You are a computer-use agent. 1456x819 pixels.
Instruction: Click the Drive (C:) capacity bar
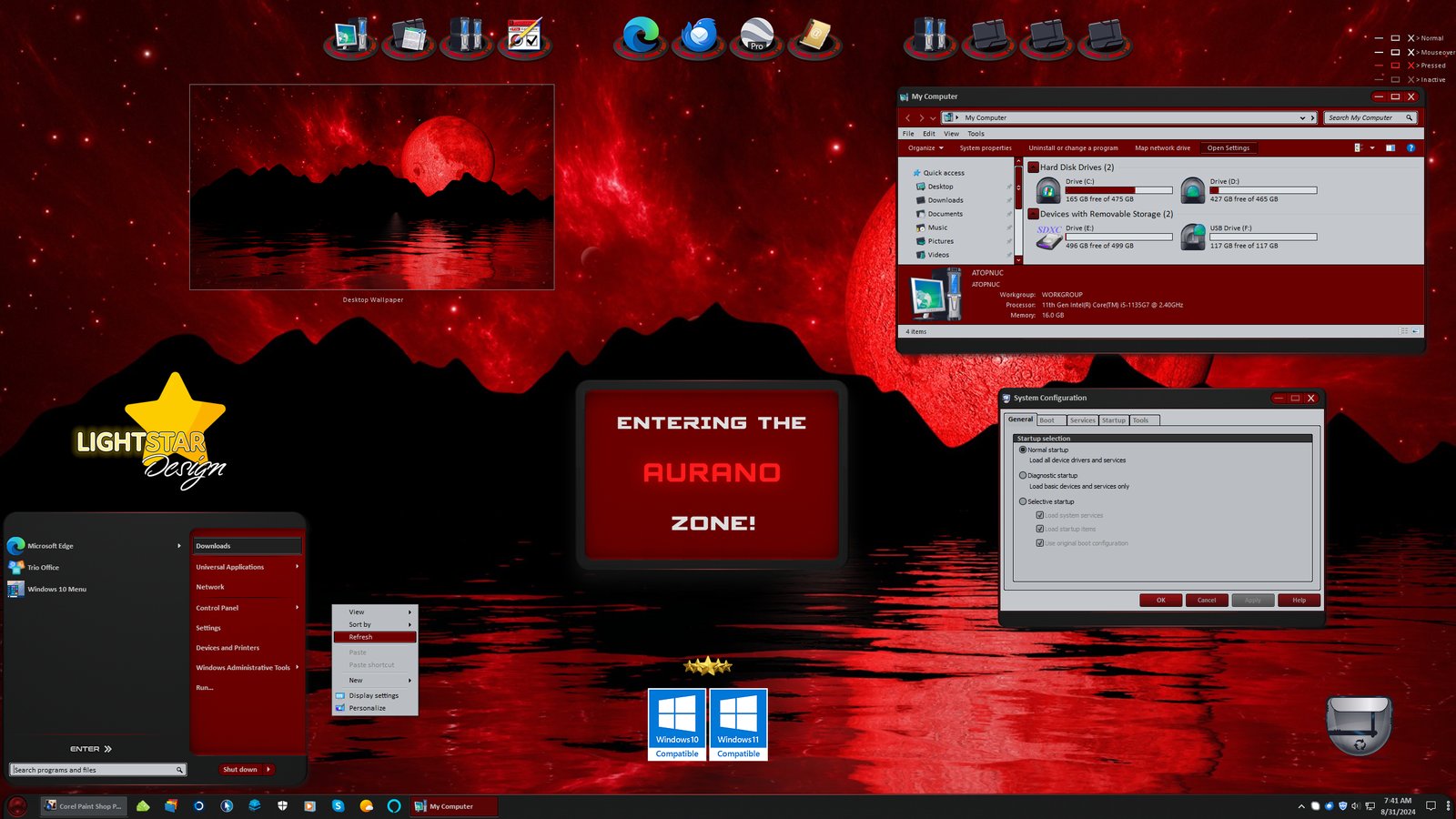point(1118,190)
